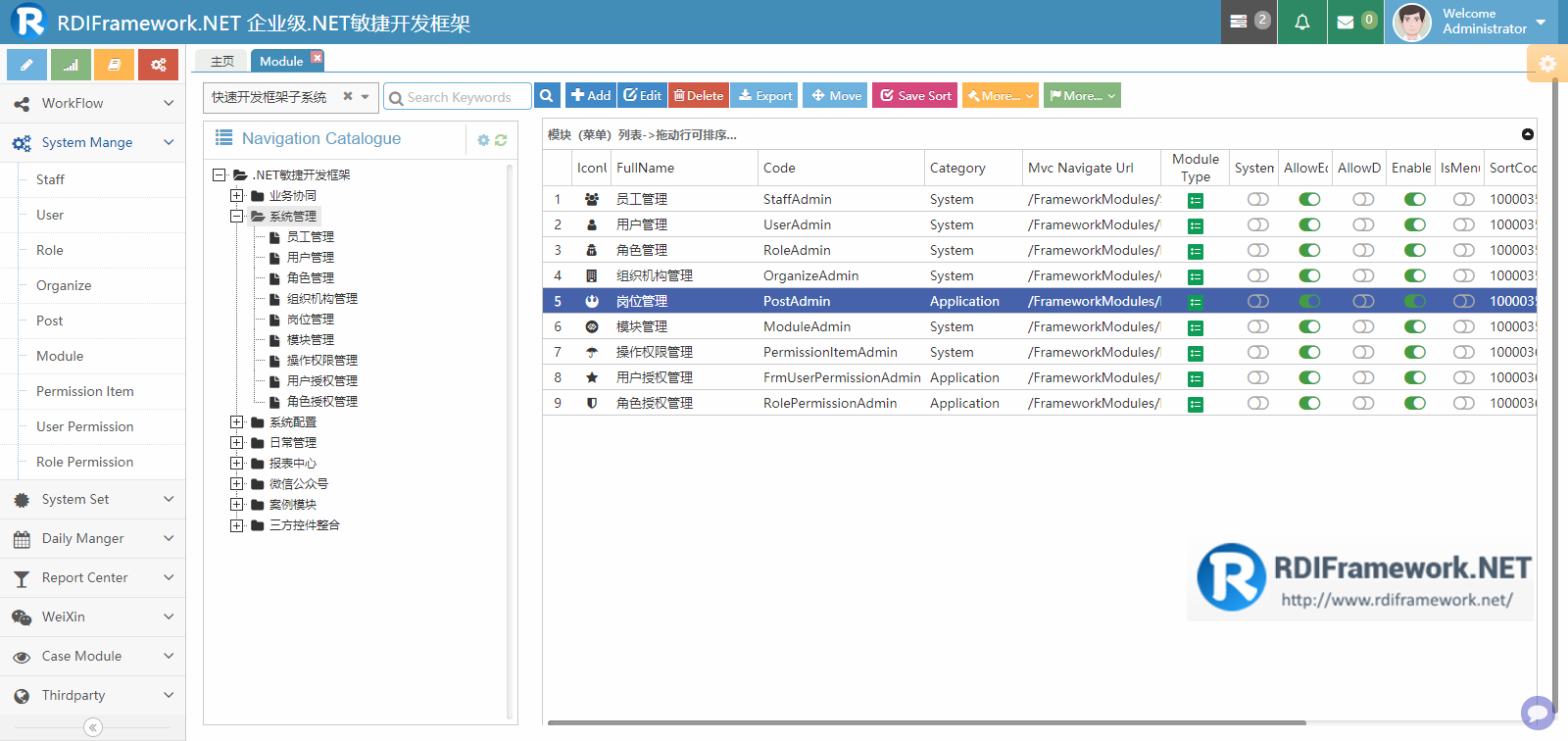Toggle AllowEdit switch for UserAdmin row
The height and width of the screenshot is (741, 1568).
click(1309, 224)
